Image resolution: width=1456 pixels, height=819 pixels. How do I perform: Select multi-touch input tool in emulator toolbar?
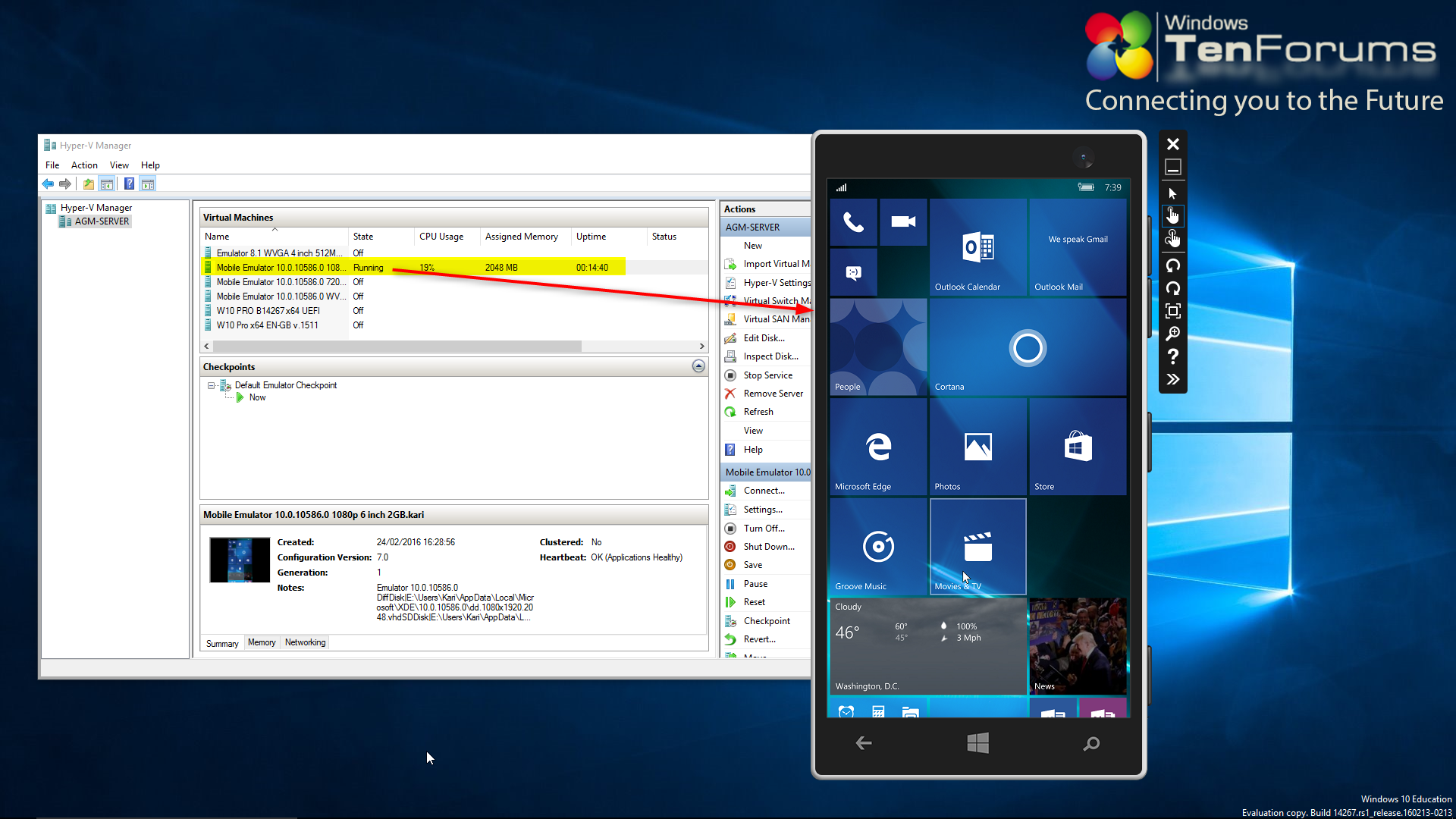(x=1172, y=239)
